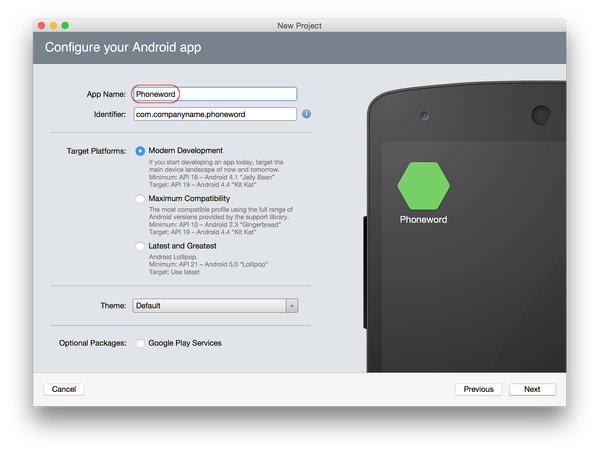Open the Theme dropdown set to Default
The height and width of the screenshot is (449, 600).
click(215, 306)
